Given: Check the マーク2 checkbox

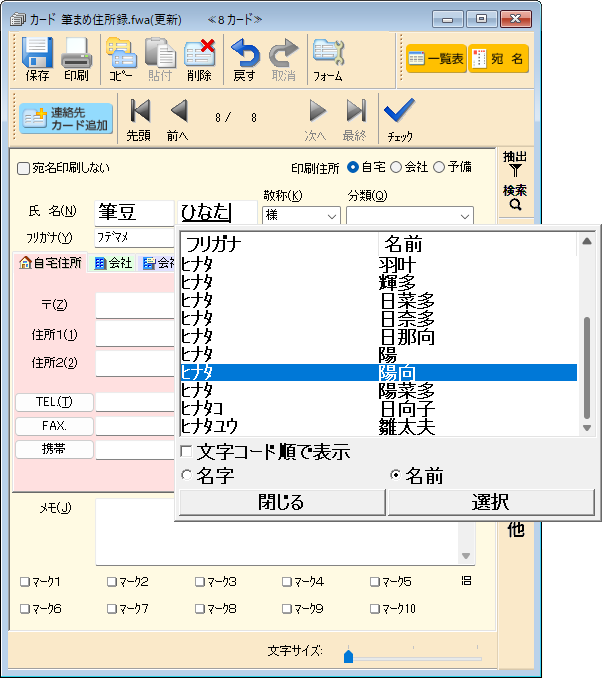Looking at the screenshot, I should [x=112, y=582].
